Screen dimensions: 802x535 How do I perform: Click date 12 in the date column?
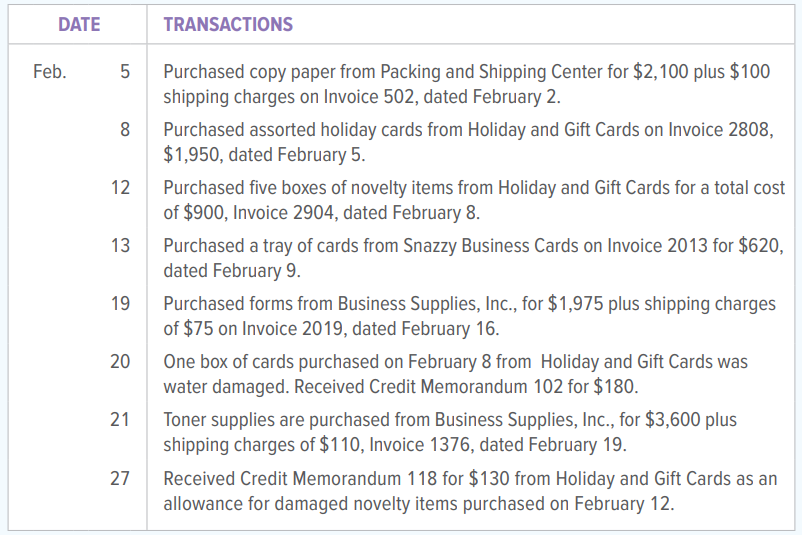tap(120, 187)
